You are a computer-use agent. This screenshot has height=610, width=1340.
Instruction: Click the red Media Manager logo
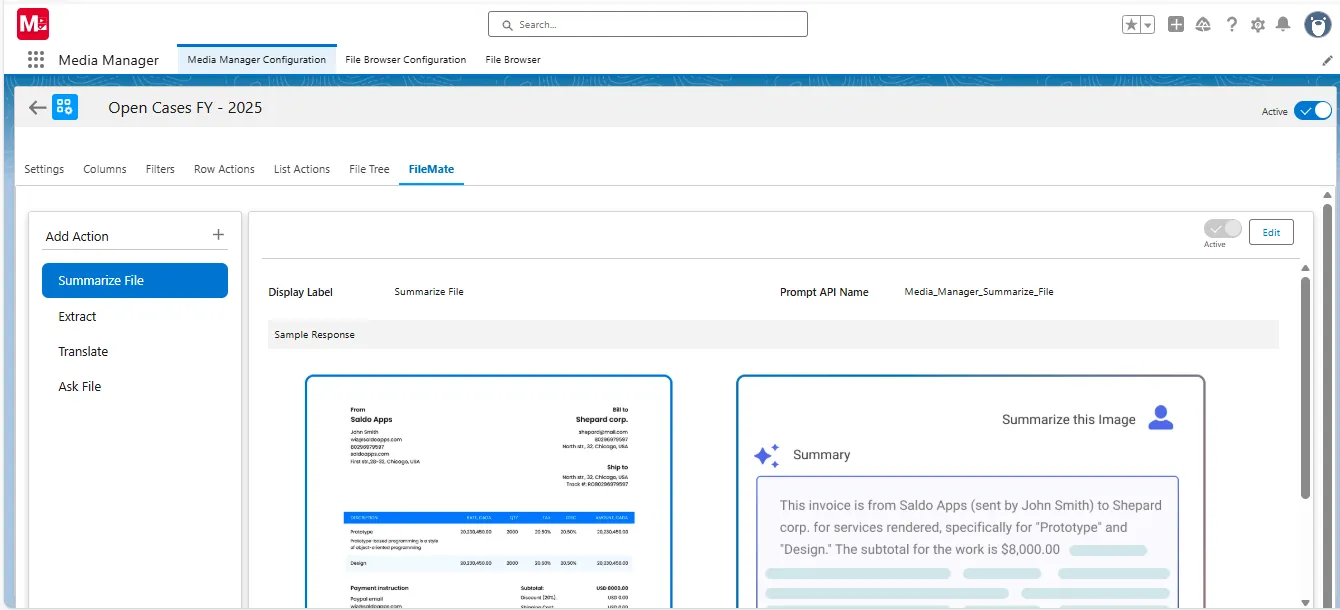[33, 24]
